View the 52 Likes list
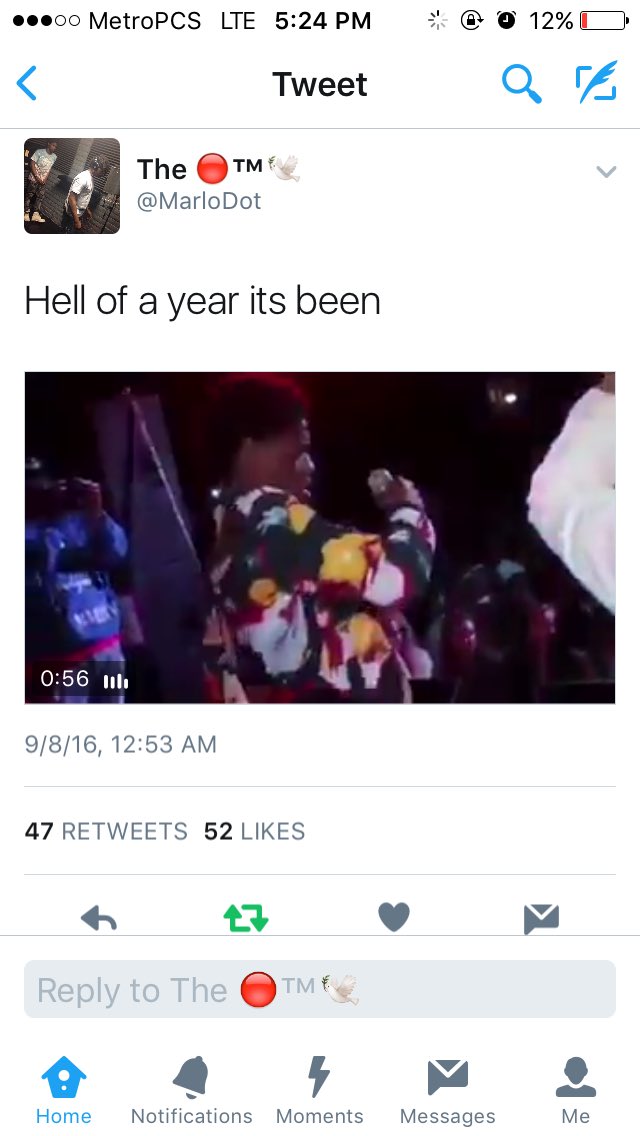The width and height of the screenshot is (640, 1136). [x=254, y=831]
